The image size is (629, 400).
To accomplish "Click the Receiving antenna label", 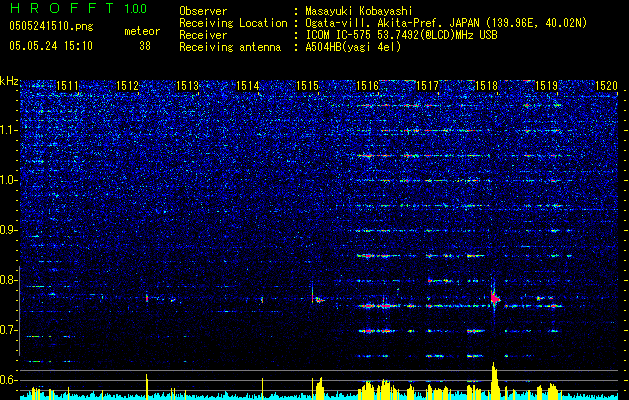I will tap(230, 47).
